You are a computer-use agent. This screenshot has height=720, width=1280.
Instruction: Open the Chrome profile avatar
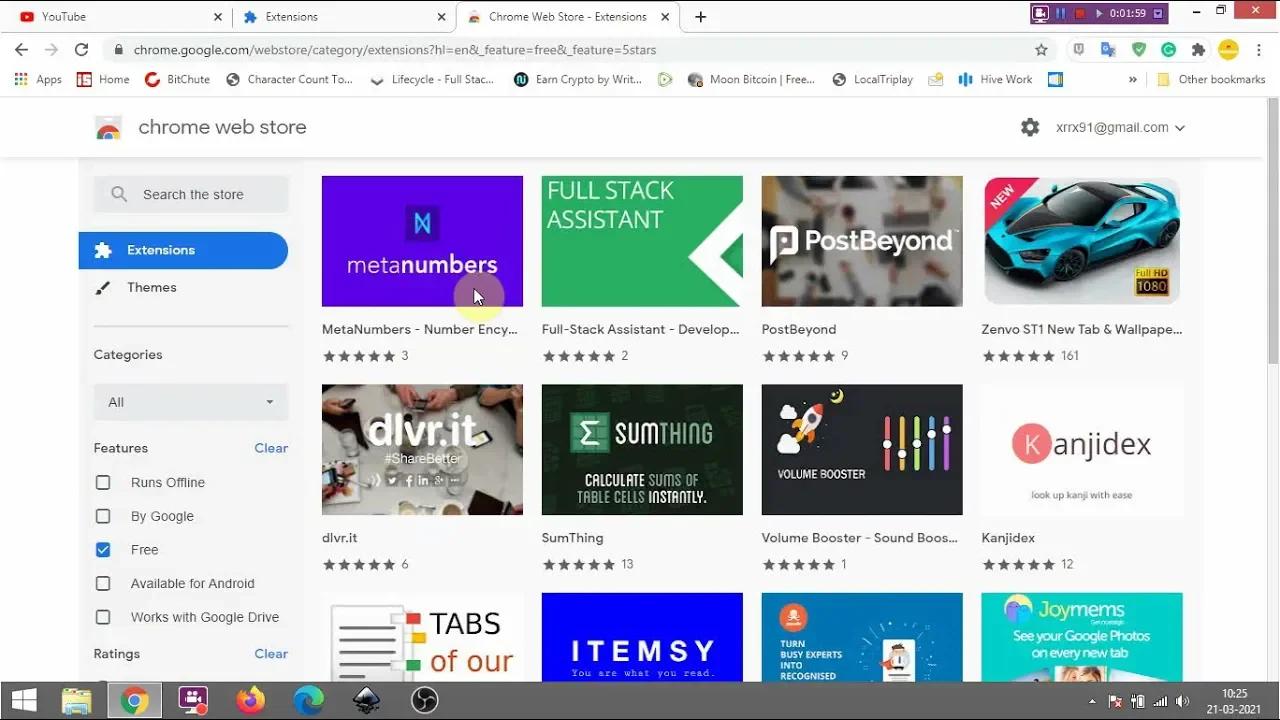point(1229,49)
